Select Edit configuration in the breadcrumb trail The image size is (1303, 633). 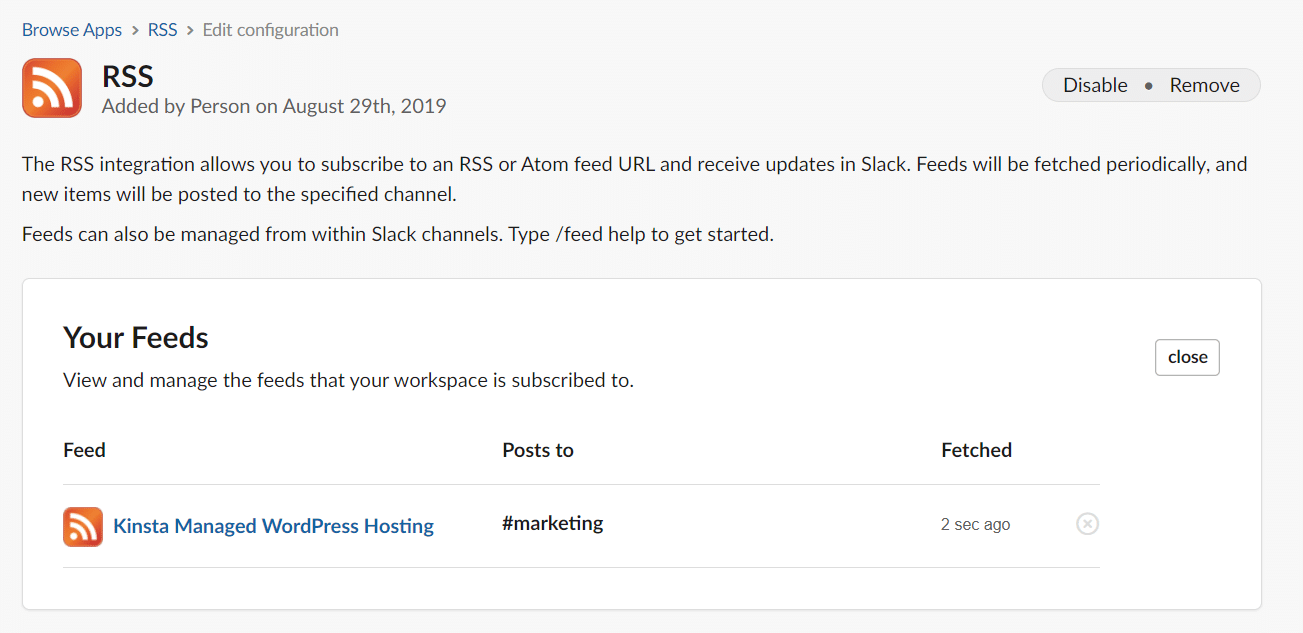click(270, 29)
